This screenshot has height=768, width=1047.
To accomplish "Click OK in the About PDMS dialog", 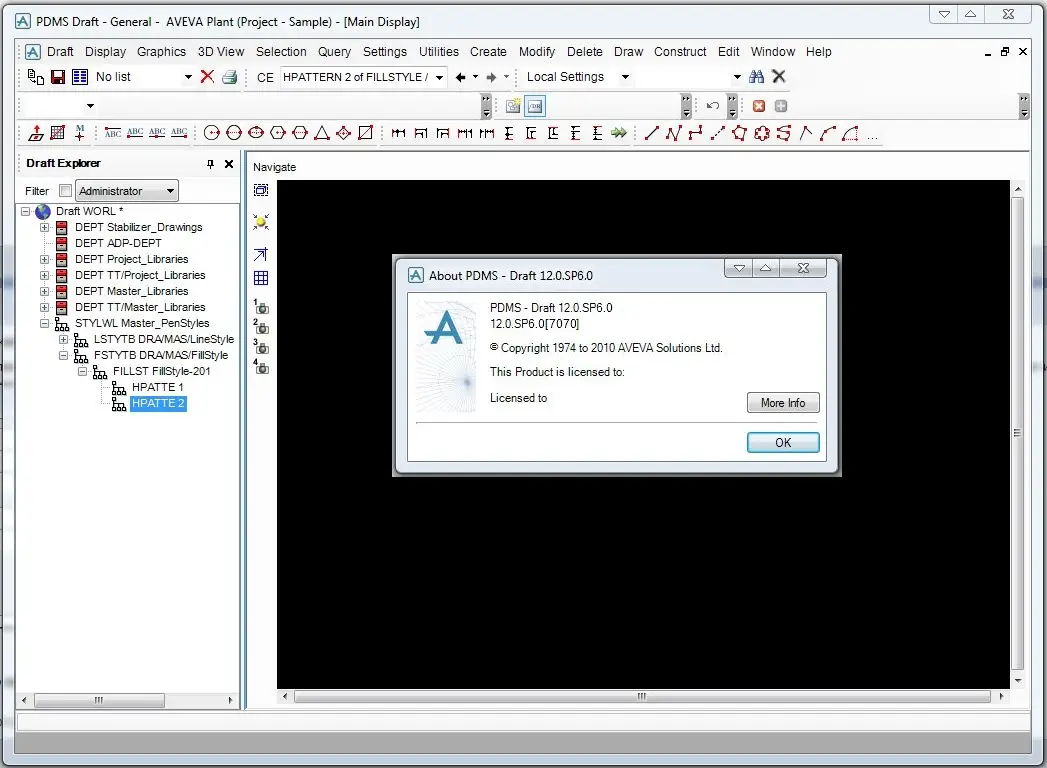I will tap(783, 443).
